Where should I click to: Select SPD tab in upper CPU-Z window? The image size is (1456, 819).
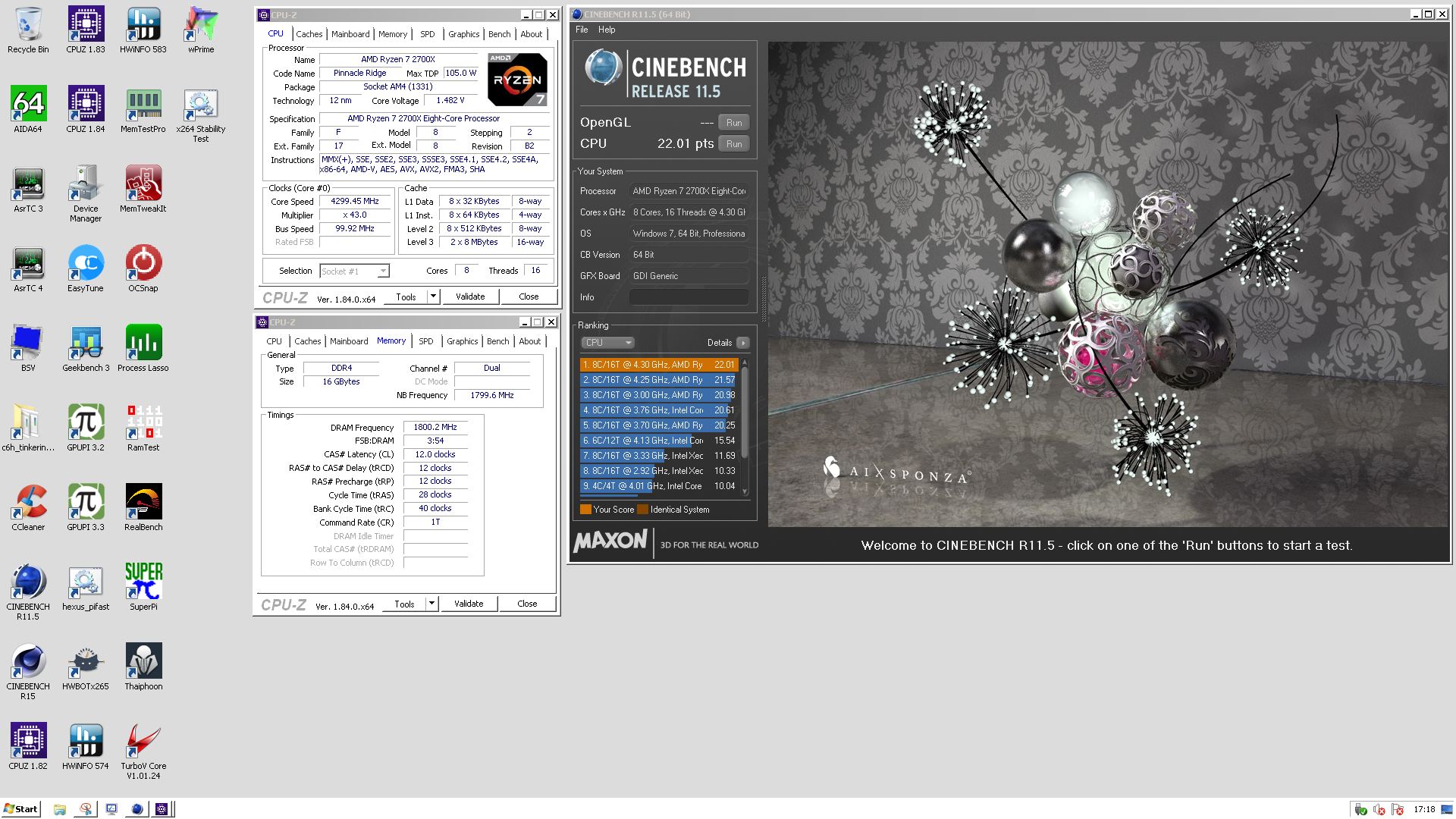(428, 34)
